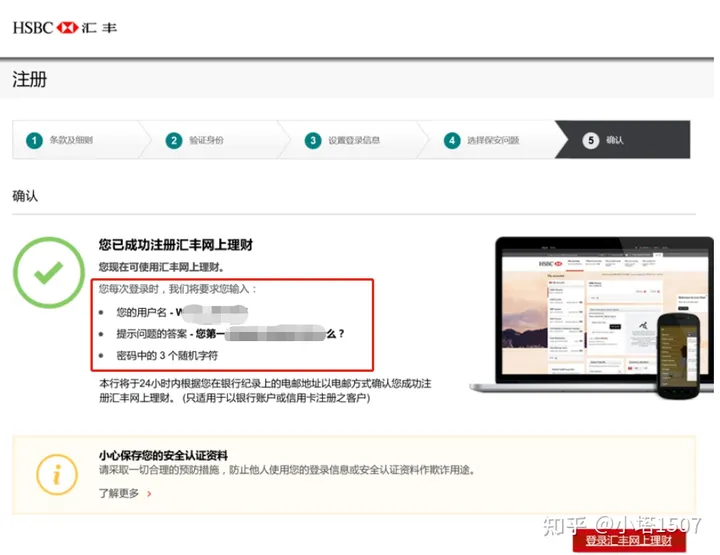
Task: Click the 登录汇丰网上理财 red button
Action: (x=629, y=541)
